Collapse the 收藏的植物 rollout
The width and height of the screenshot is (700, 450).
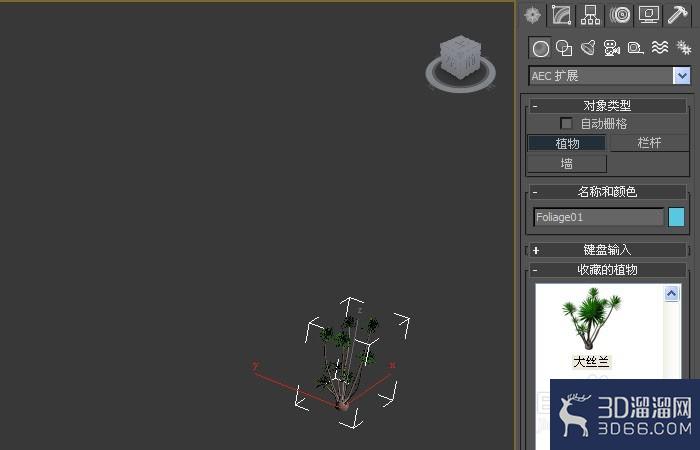[x=608, y=270]
